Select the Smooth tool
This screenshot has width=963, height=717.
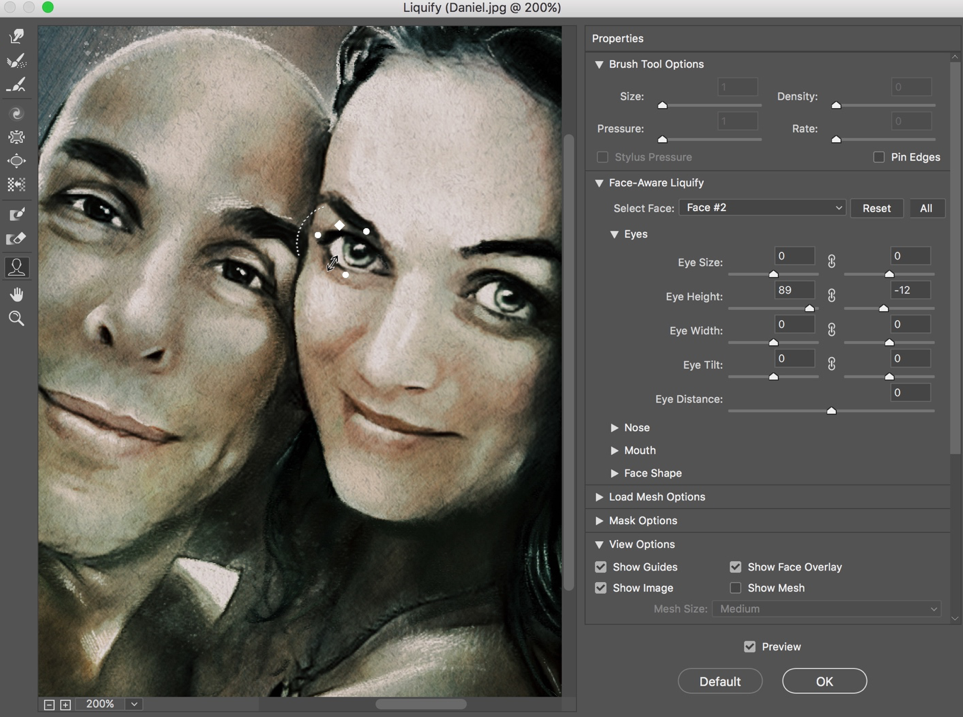click(17, 84)
